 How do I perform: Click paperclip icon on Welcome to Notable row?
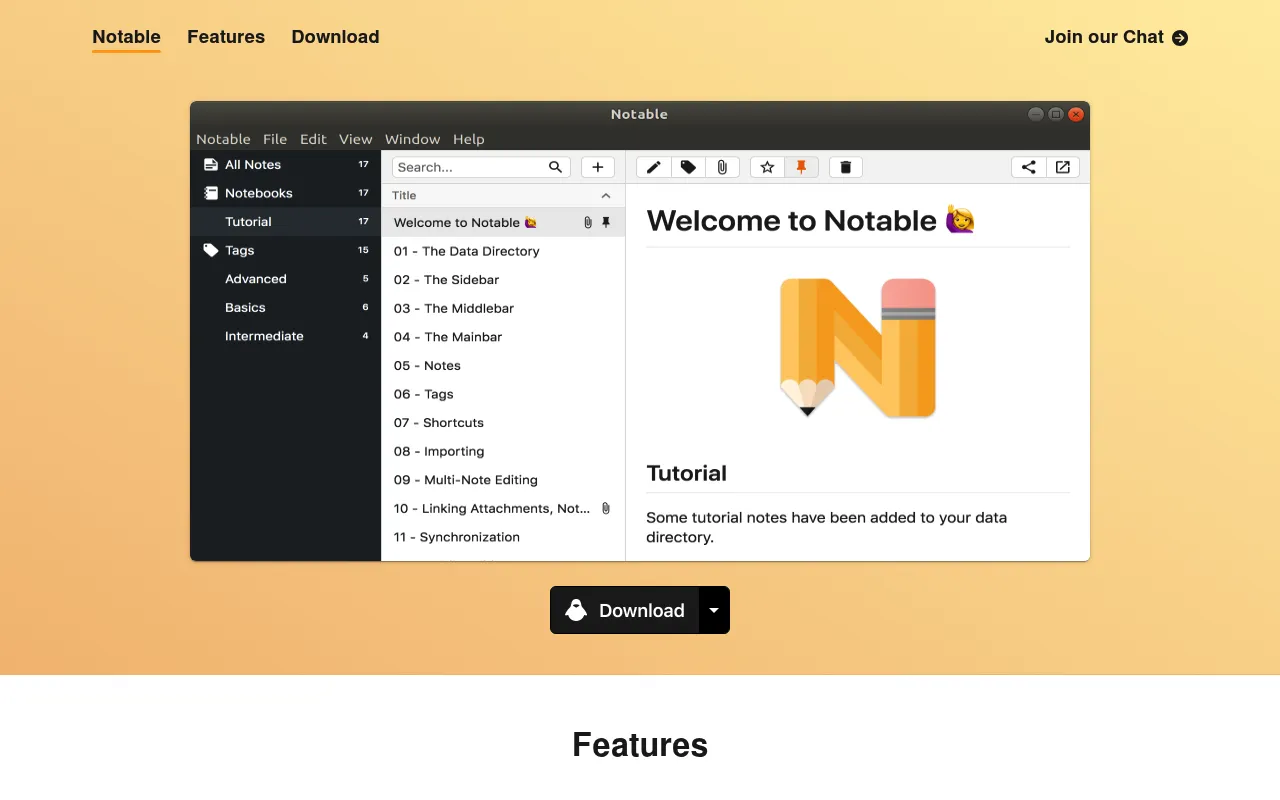[x=588, y=222]
